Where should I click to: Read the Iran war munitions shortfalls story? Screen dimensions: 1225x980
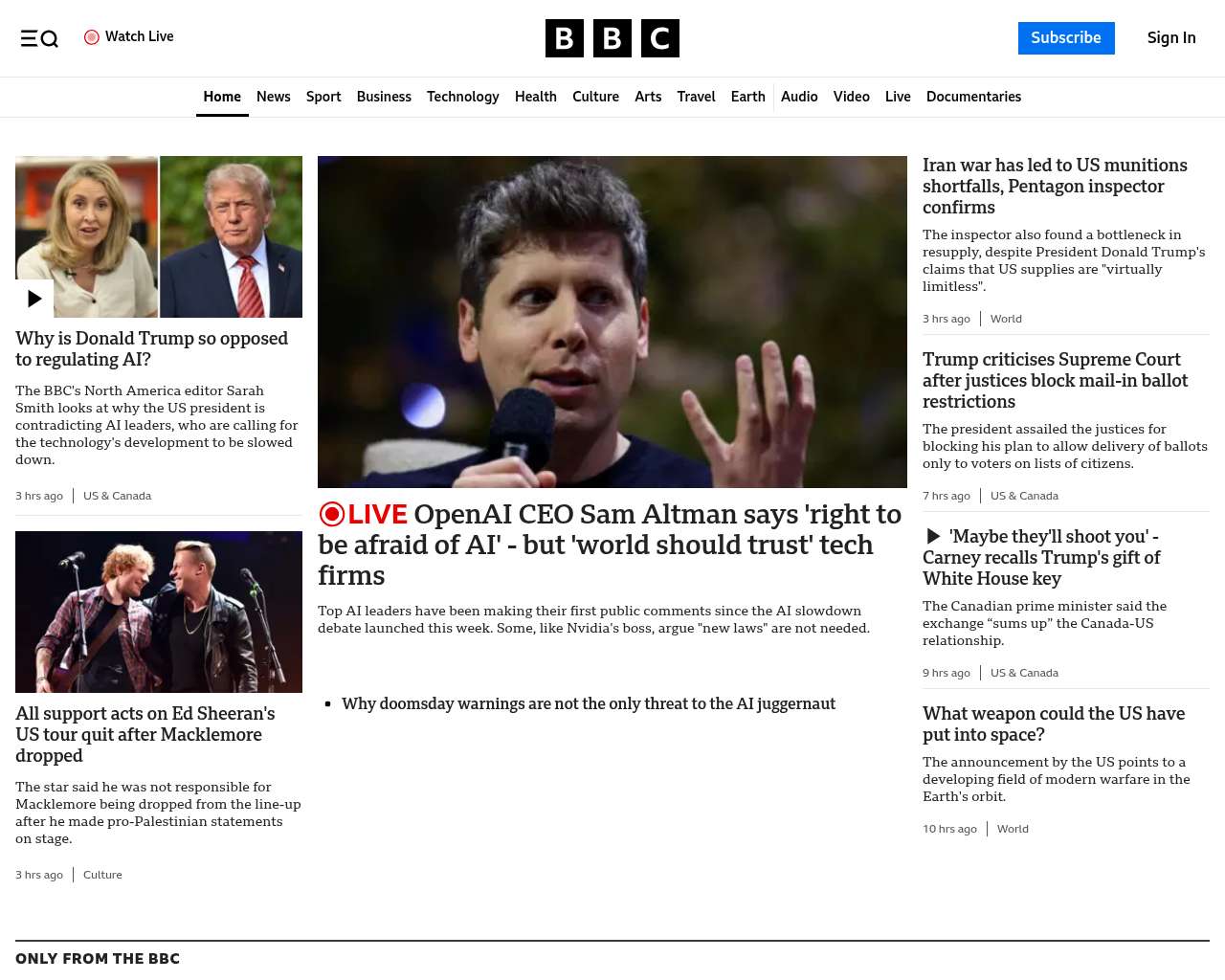tap(1055, 187)
